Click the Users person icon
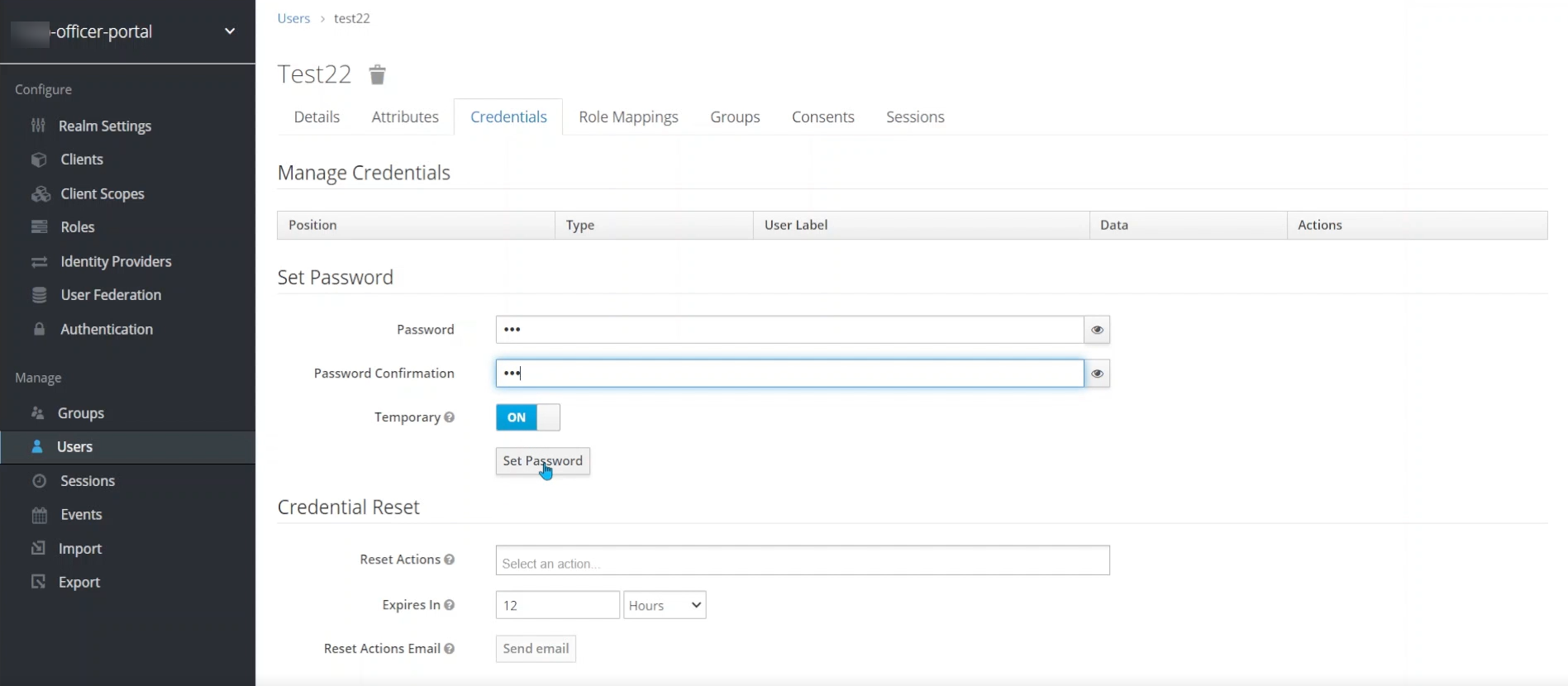 (x=37, y=446)
